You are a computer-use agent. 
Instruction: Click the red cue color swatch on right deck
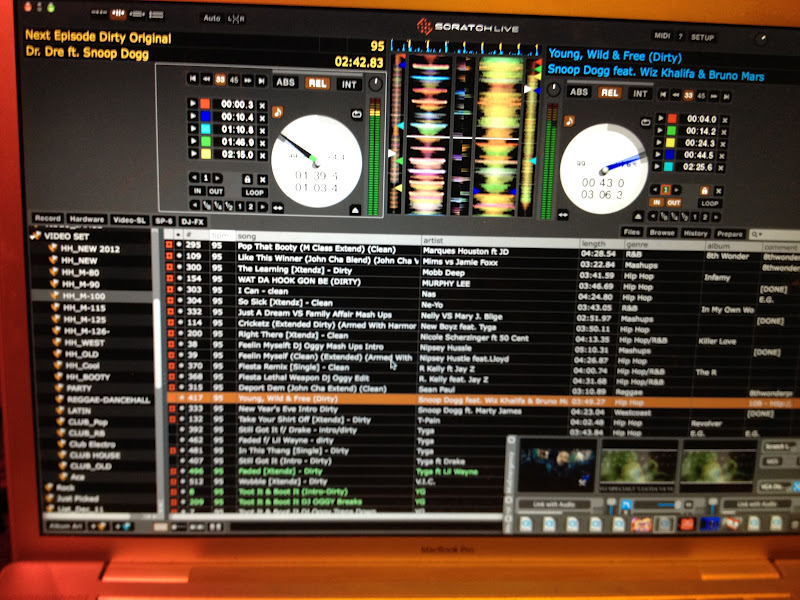click(x=672, y=118)
